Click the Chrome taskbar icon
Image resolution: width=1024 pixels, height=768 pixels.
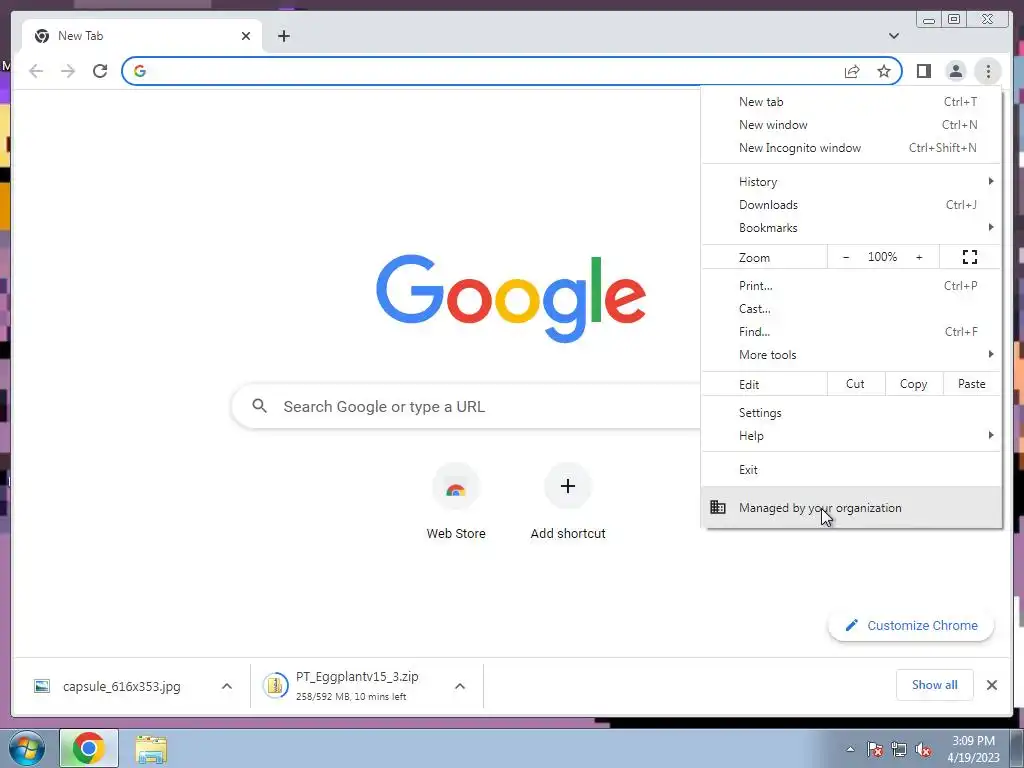tap(89, 748)
